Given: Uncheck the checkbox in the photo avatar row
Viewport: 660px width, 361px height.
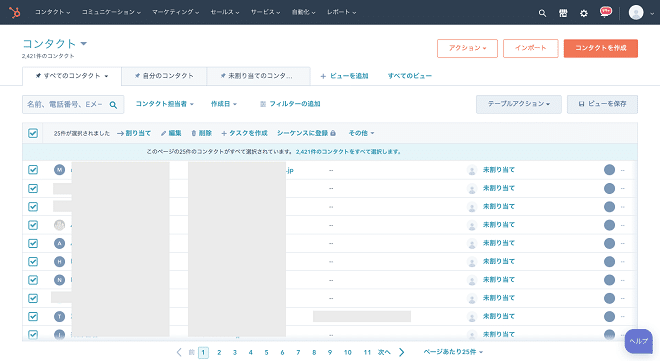Looking at the screenshot, I should pyautogui.click(x=33, y=225).
